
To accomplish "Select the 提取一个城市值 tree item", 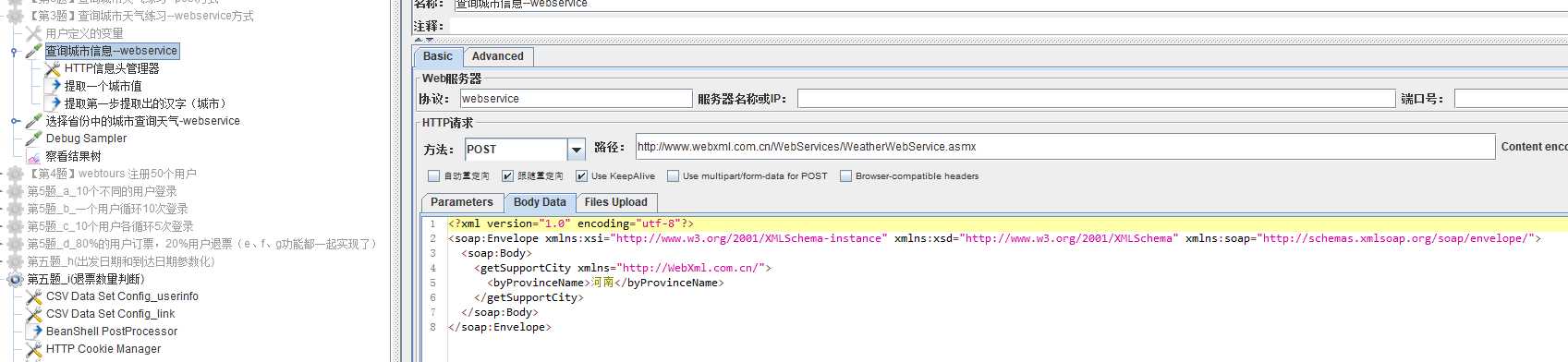I will click(103, 86).
